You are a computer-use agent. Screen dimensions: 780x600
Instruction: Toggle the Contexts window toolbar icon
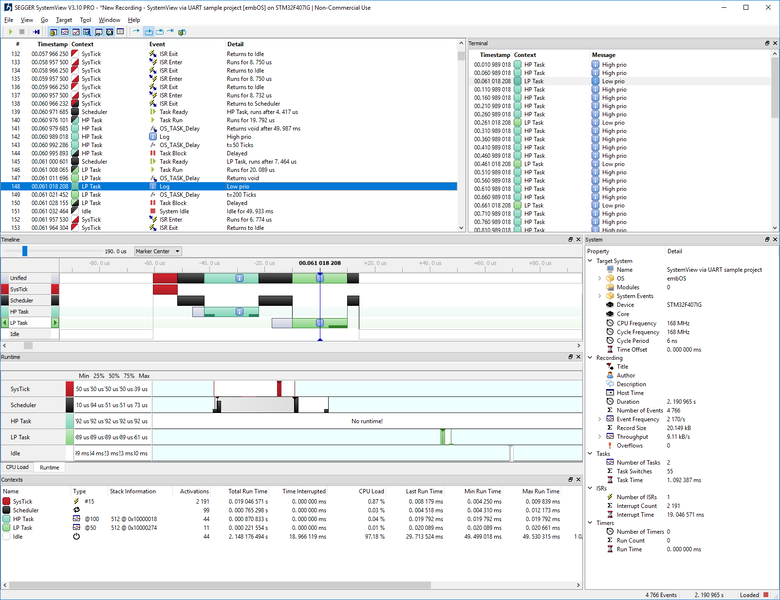(x=98, y=32)
